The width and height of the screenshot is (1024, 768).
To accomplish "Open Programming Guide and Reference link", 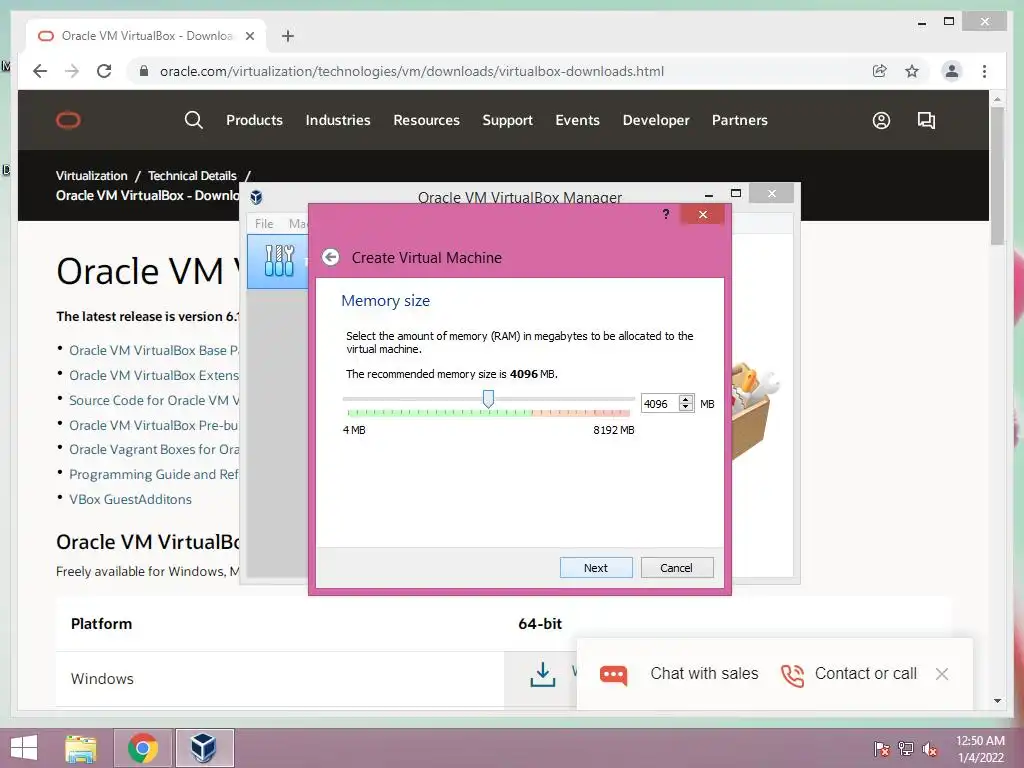I will (153, 474).
